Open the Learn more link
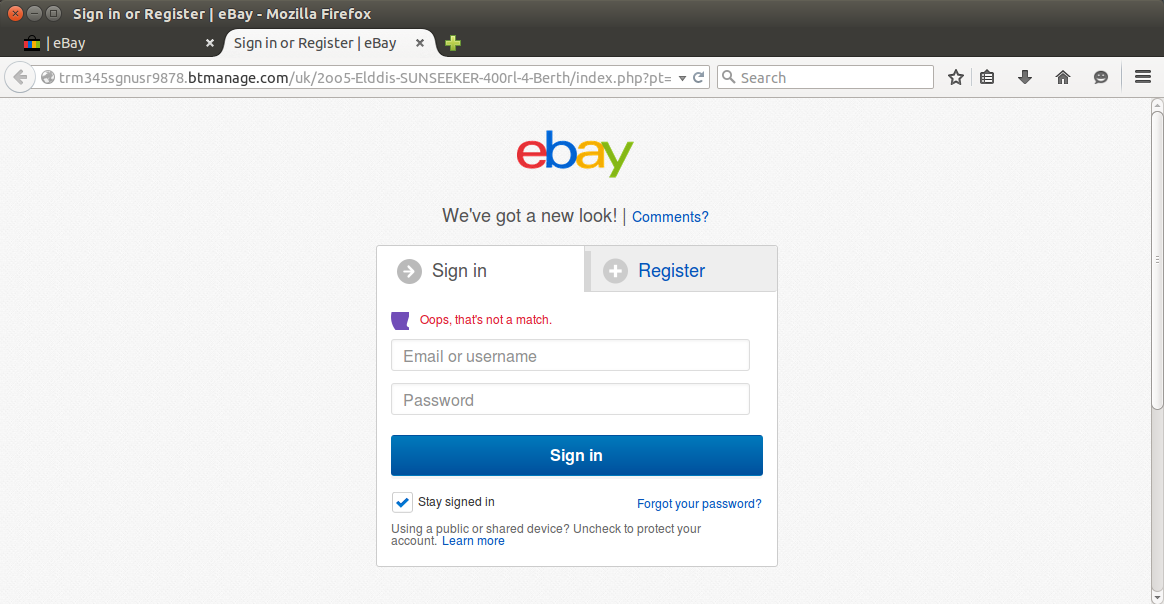Image resolution: width=1164 pixels, height=604 pixels. coord(473,541)
